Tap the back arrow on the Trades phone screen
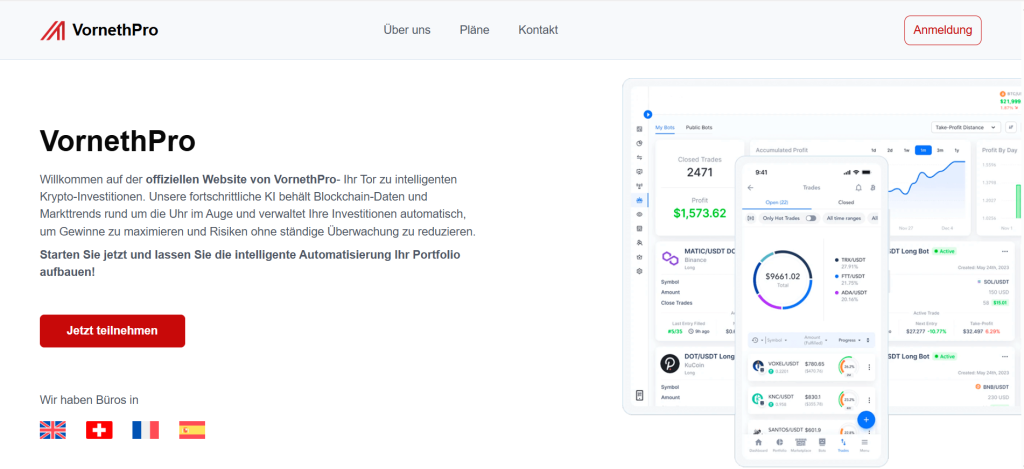1024x469 pixels. tap(750, 187)
